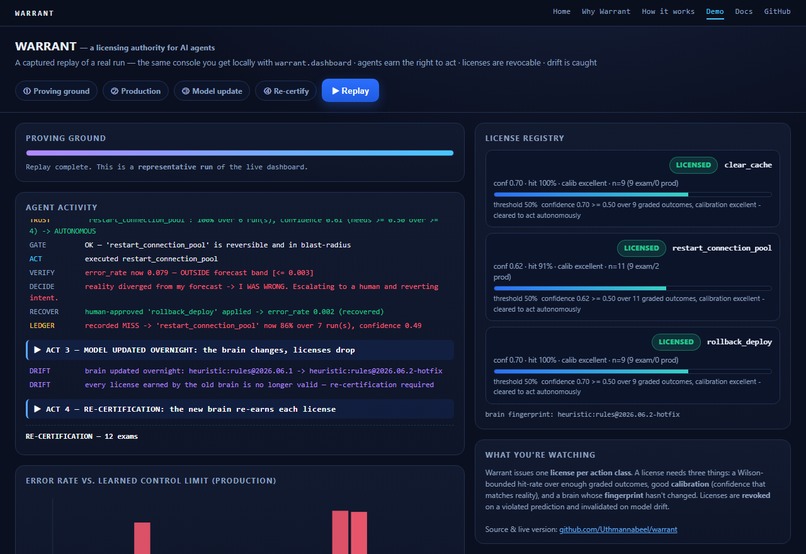Click the Production chip icon

click(114, 91)
